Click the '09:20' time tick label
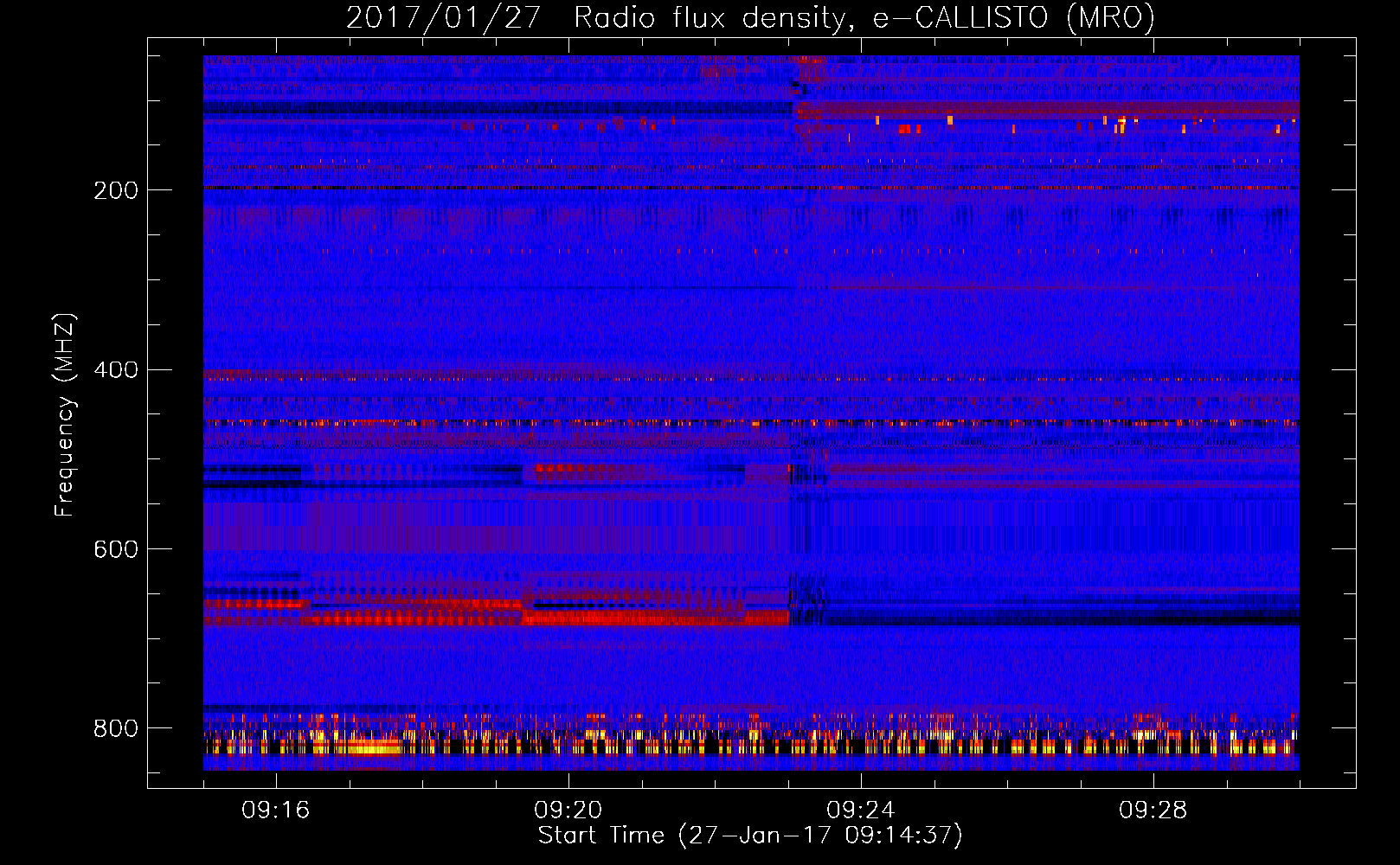The height and width of the screenshot is (865, 1400). point(568,811)
